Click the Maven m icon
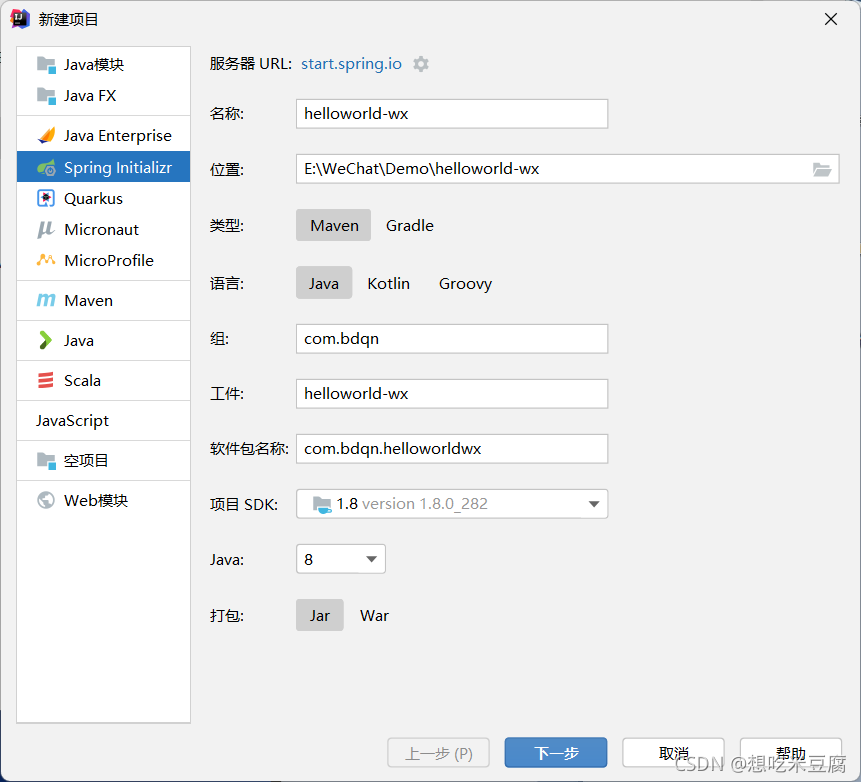This screenshot has width=861, height=782. pyautogui.click(x=46, y=300)
